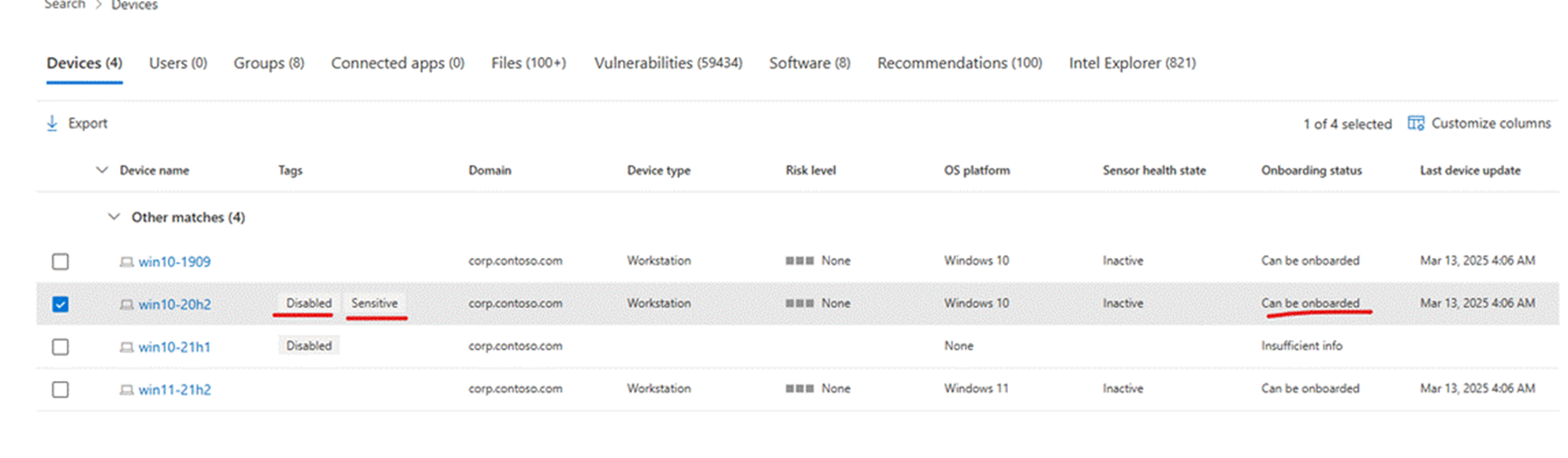
Task: Select the win11-21h2 checkbox
Action: click(x=60, y=390)
